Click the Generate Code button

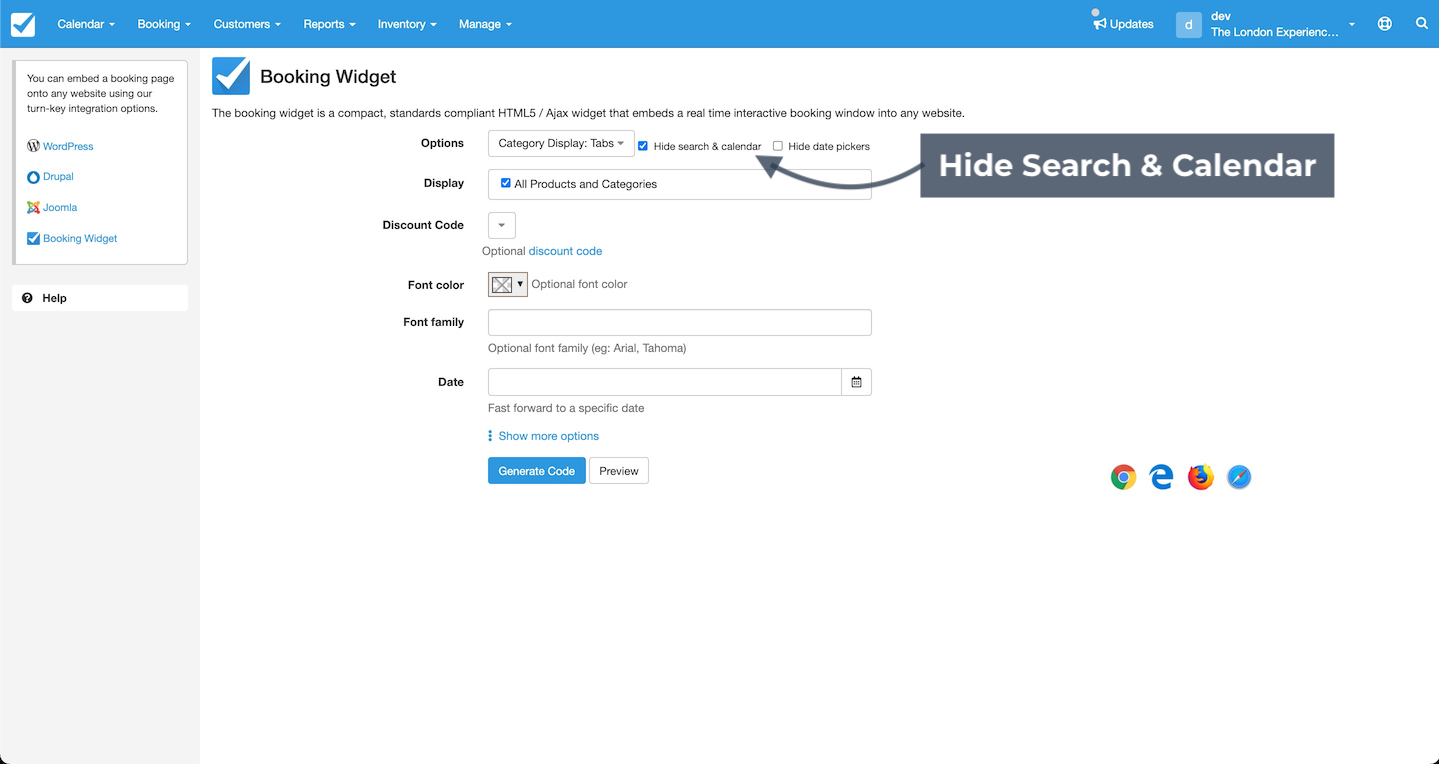point(537,471)
